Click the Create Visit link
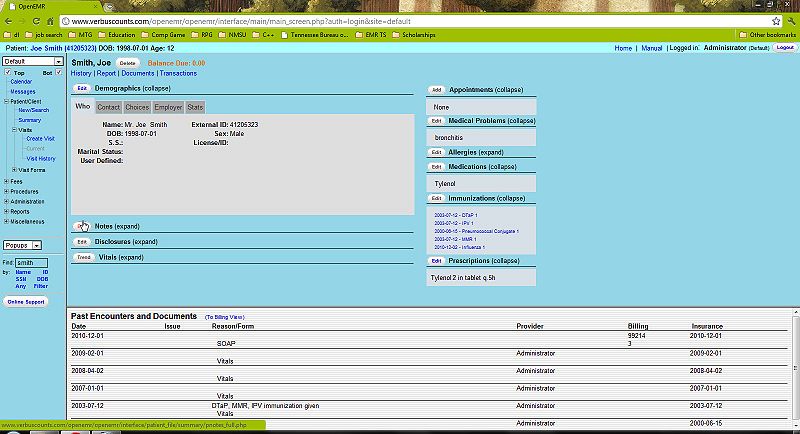800x434 pixels. click(x=40, y=139)
